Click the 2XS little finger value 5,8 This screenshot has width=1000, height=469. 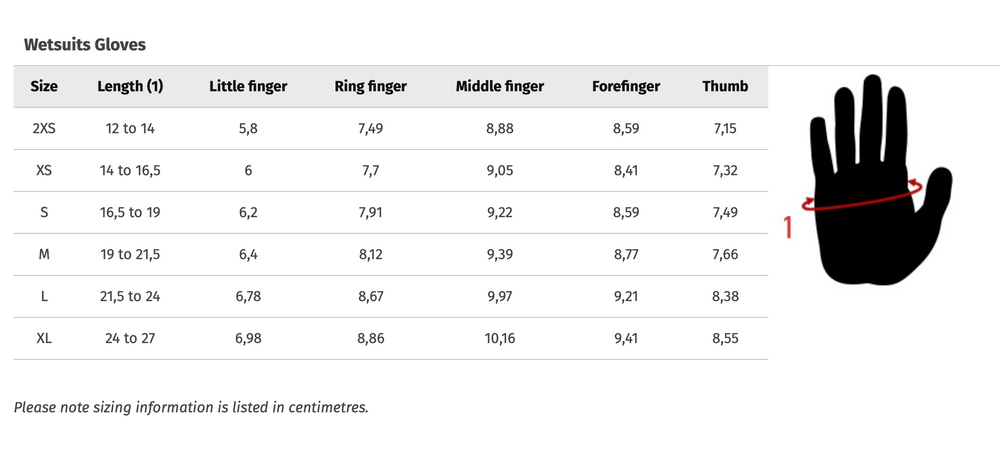[x=248, y=128]
